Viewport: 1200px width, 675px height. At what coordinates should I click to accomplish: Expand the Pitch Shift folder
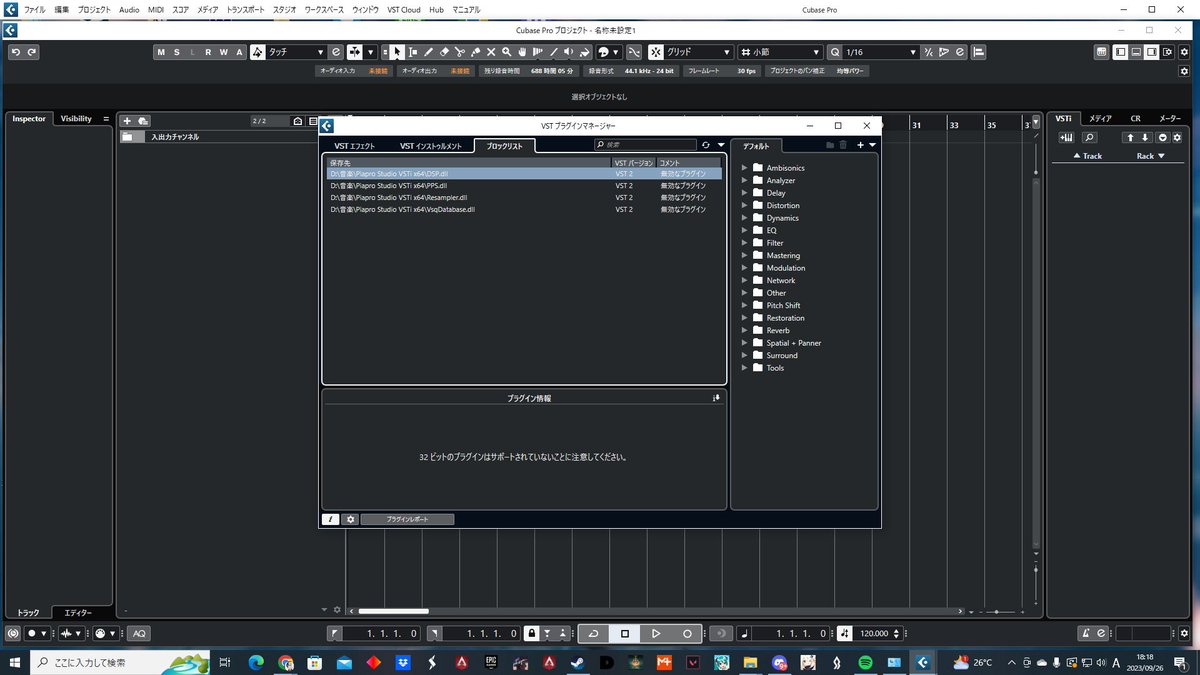tap(745, 305)
